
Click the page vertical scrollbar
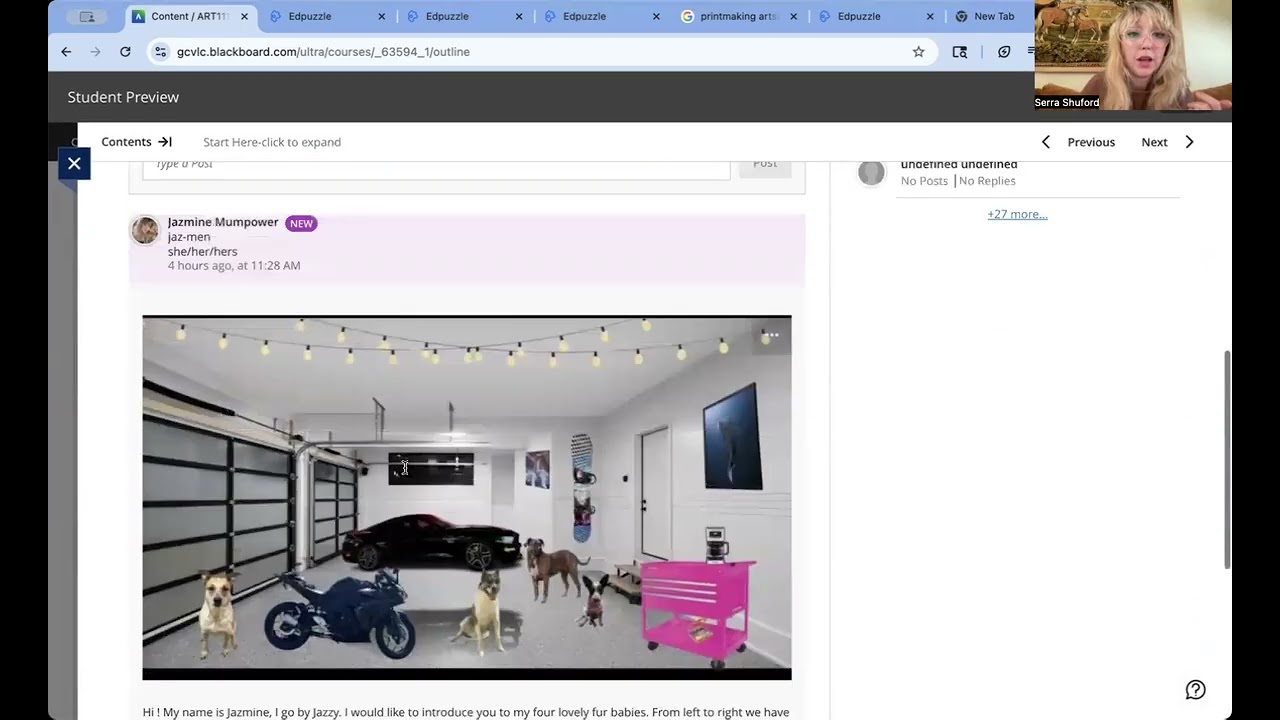1227,460
